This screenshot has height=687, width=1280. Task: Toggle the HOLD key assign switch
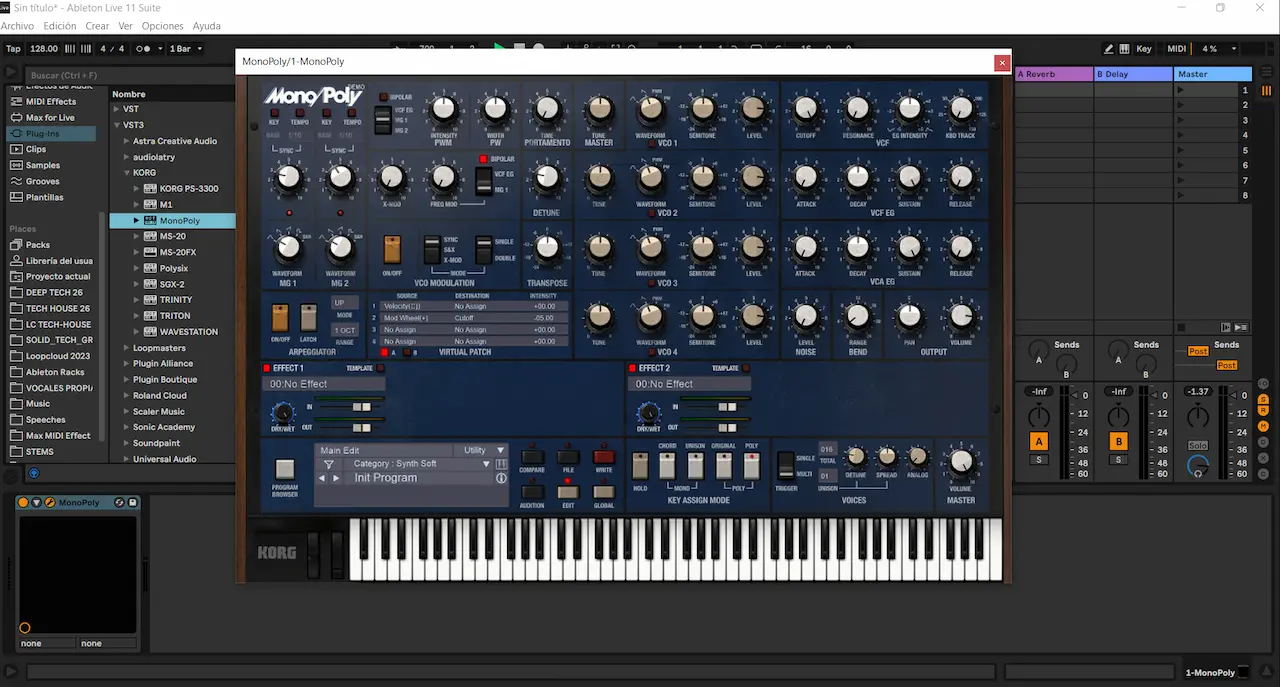[640, 465]
